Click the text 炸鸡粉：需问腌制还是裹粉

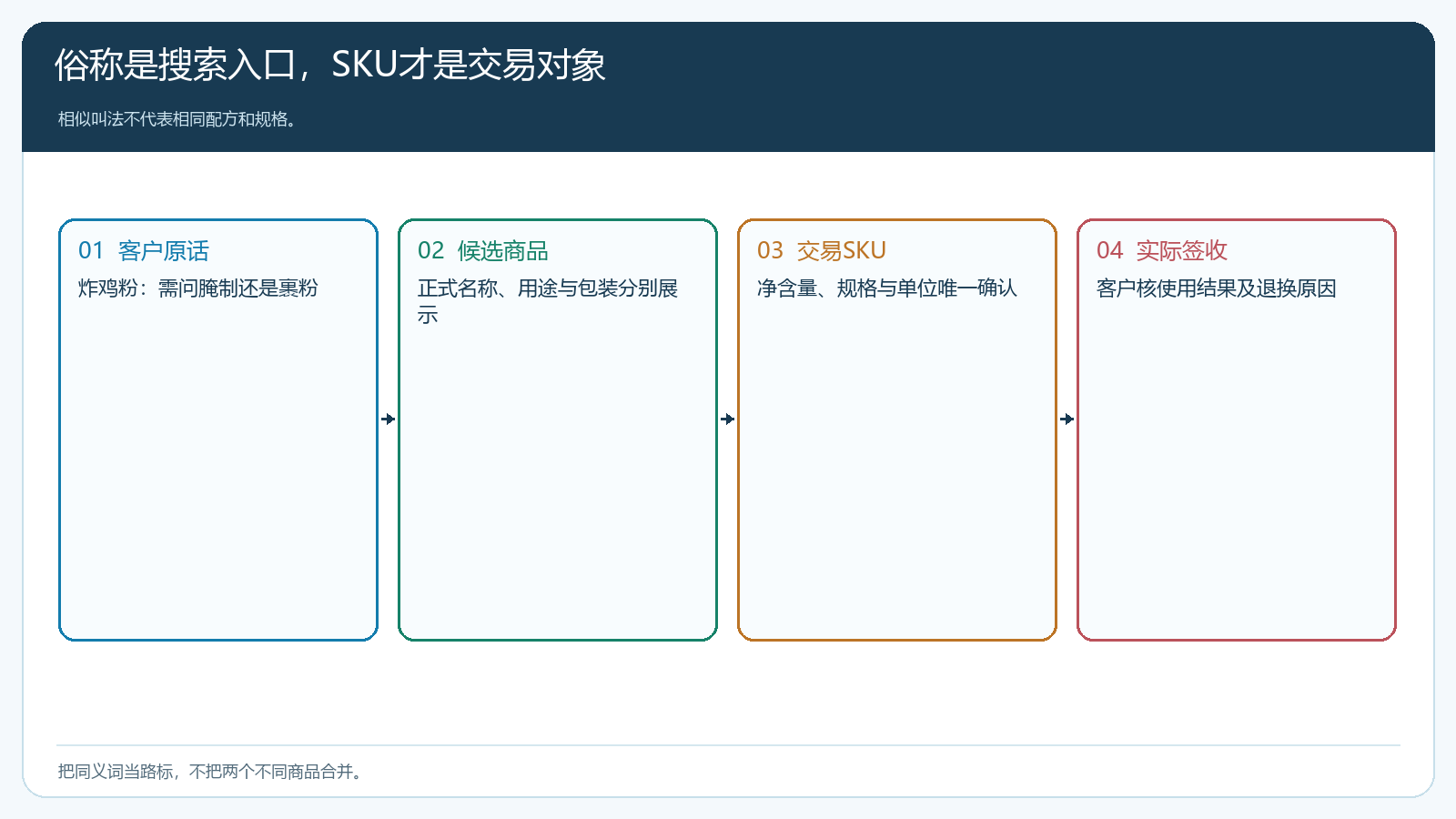pos(198,288)
